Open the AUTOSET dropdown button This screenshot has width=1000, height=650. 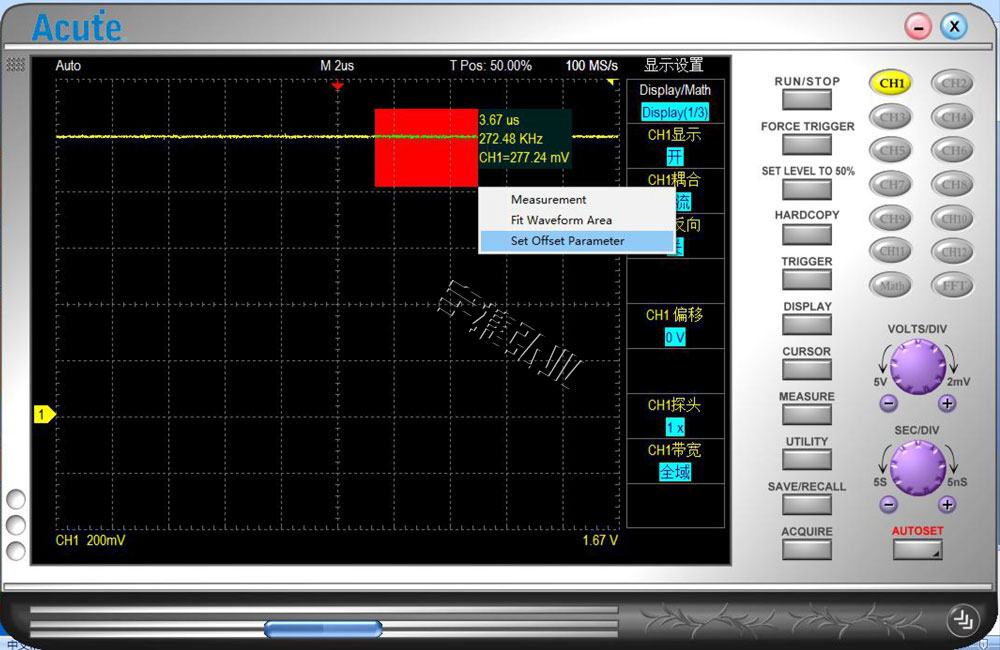(918, 550)
